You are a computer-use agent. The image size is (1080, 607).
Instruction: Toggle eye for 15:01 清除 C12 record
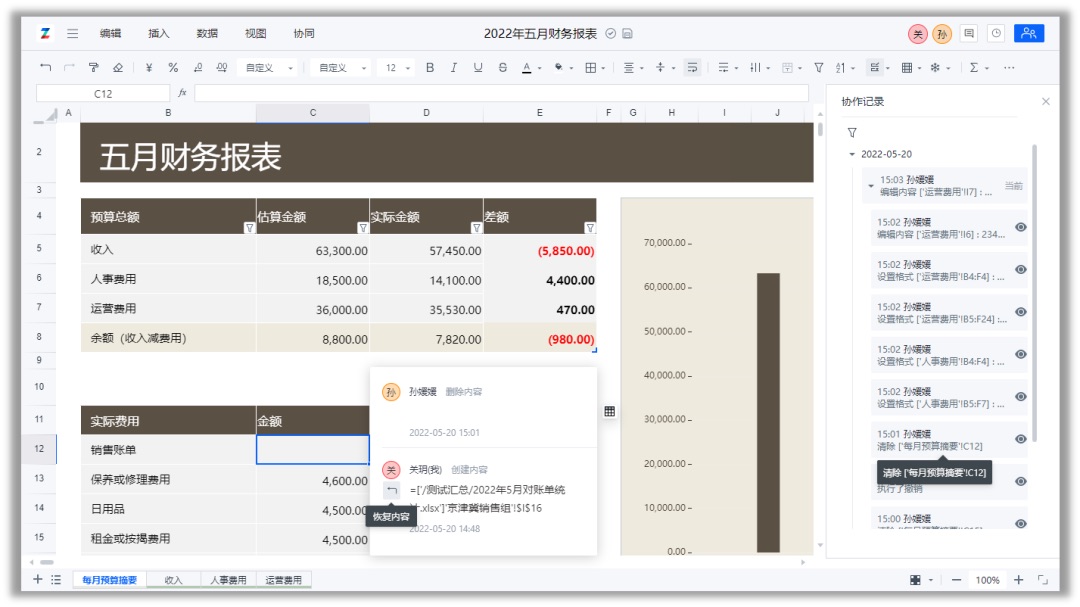click(x=1021, y=439)
